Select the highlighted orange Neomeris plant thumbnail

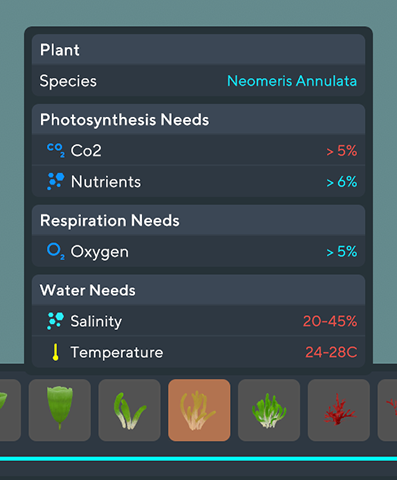click(x=199, y=410)
